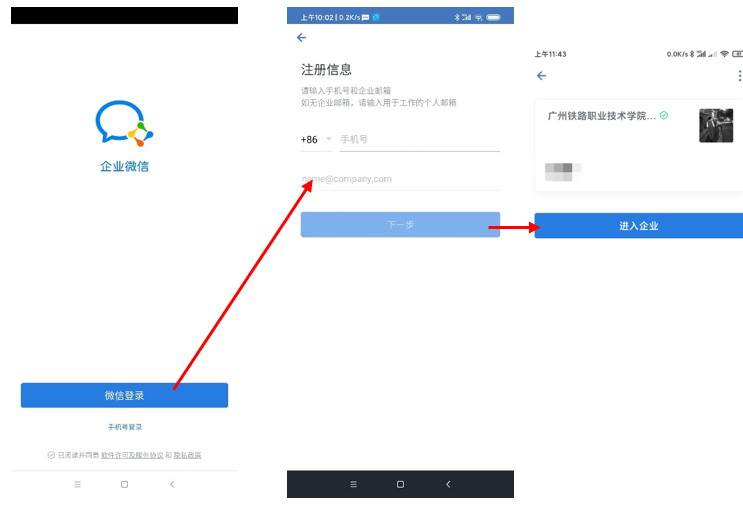Screen dimensions: 743x515
Task: Click the enterprise avatar thumbnail
Action: click(x=716, y=125)
